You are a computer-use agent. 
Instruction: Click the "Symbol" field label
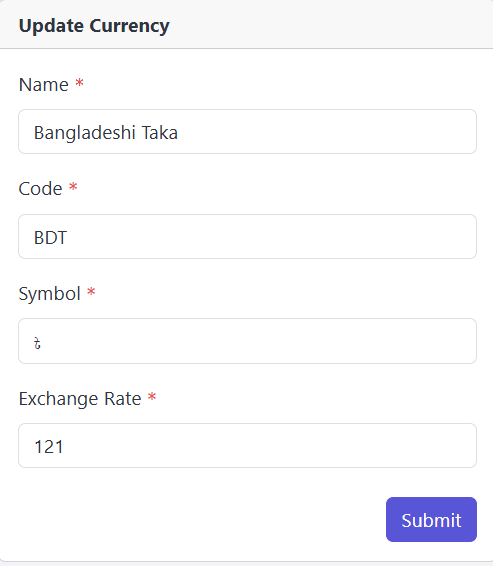(x=49, y=294)
